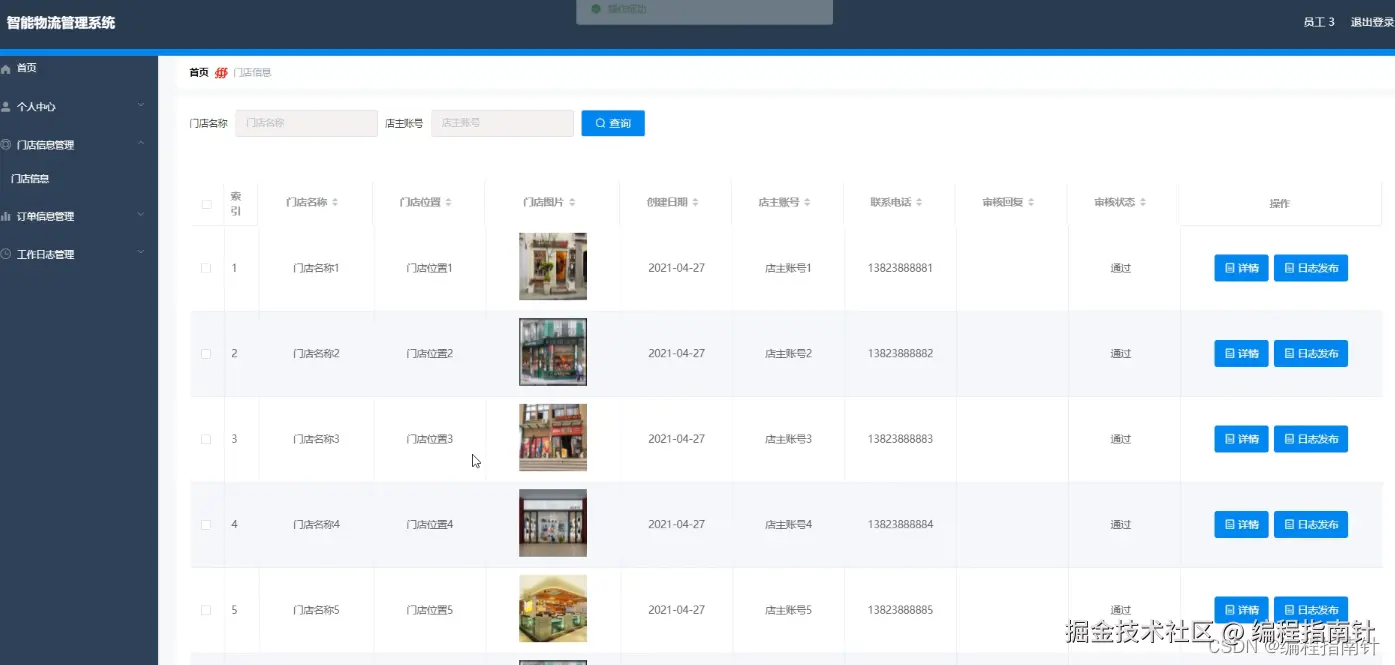
Task: Open the 门店名称3 store image thumbnail
Action: 553,438
